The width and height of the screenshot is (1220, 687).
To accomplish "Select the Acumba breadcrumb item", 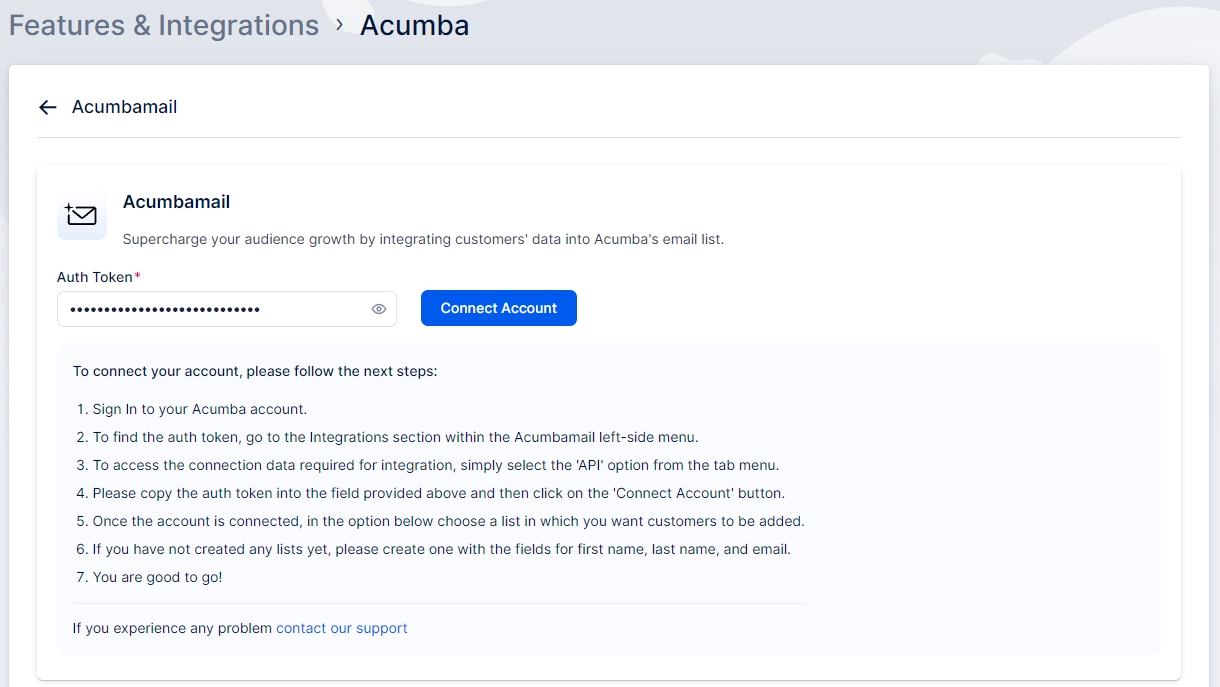I will (414, 25).
